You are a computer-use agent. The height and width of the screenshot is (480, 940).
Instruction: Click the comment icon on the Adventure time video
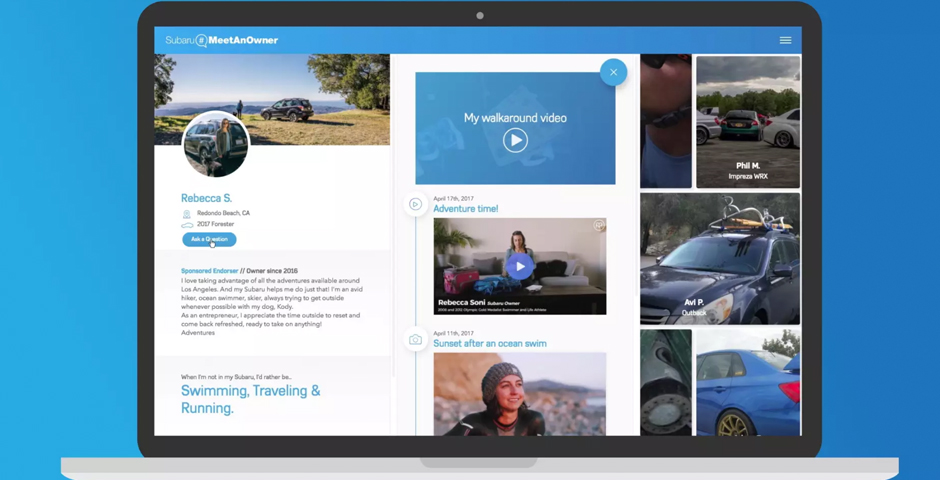pyautogui.click(x=598, y=225)
